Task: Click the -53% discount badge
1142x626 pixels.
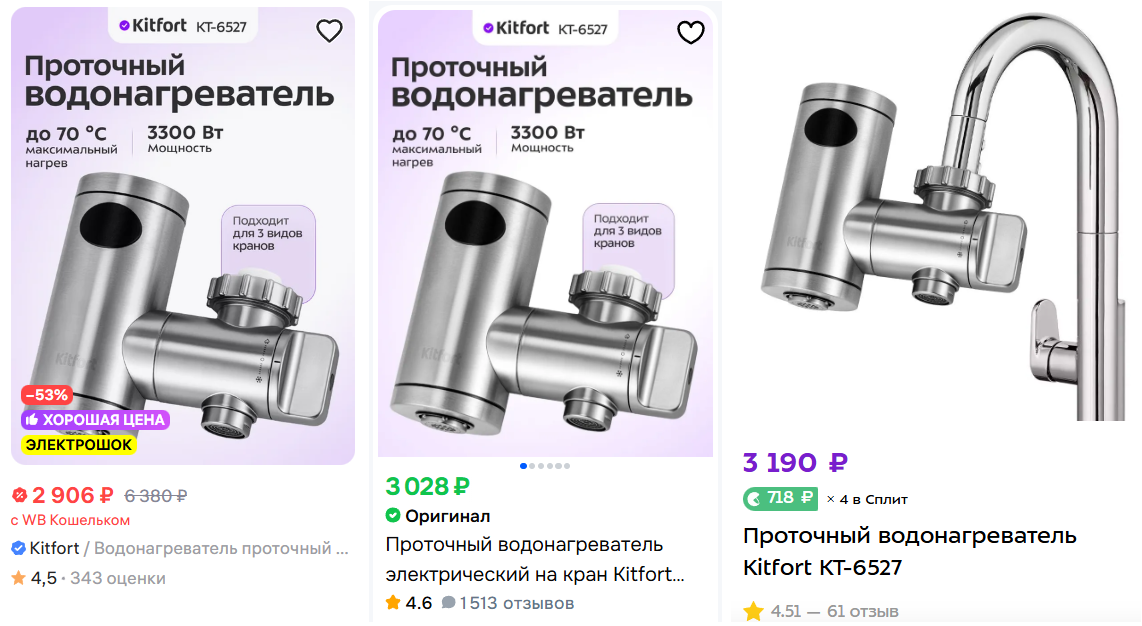Action: coord(46,395)
